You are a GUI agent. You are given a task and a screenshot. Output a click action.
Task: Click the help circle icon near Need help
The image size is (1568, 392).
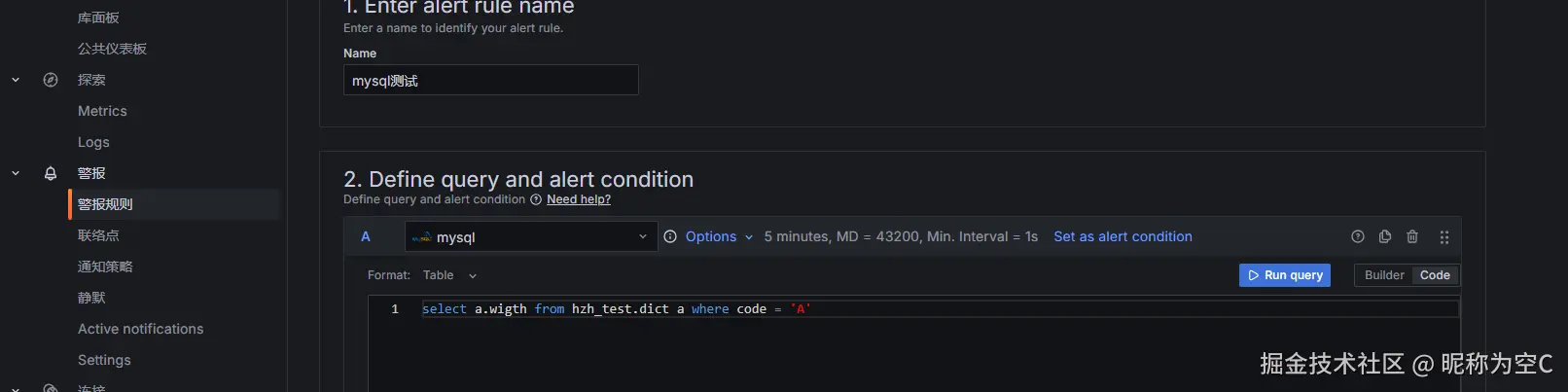point(536,199)
